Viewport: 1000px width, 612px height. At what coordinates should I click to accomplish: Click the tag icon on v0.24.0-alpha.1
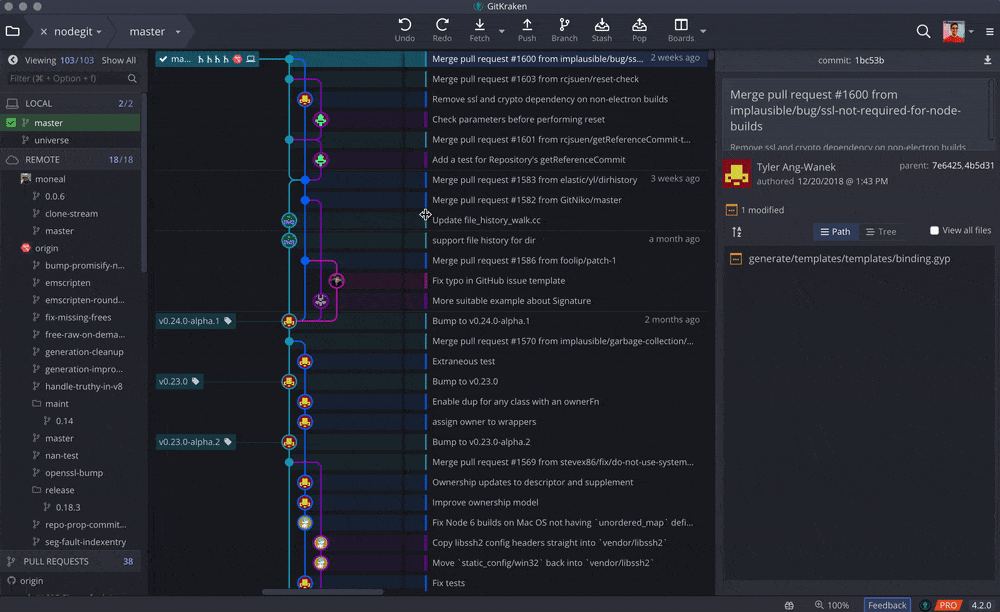click(x=228, y=321)
